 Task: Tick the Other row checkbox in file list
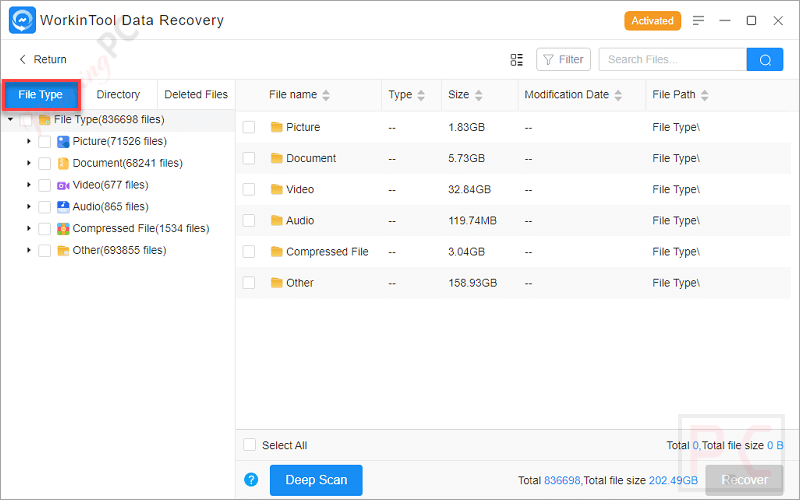pyautogui.click(x=248, y=283)
